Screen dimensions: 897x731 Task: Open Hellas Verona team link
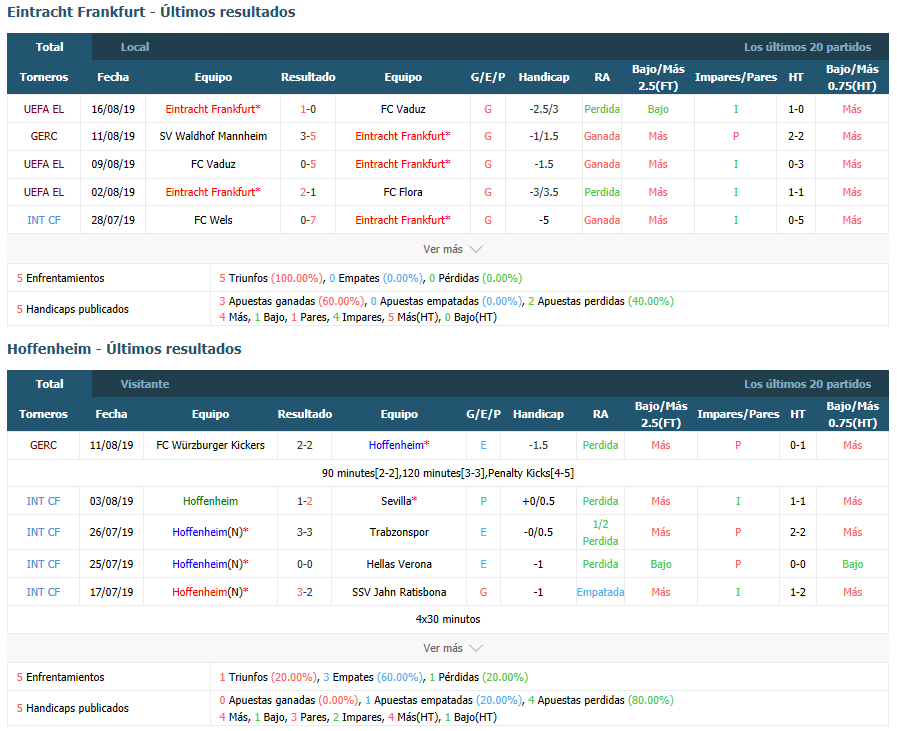pos(399,564)
